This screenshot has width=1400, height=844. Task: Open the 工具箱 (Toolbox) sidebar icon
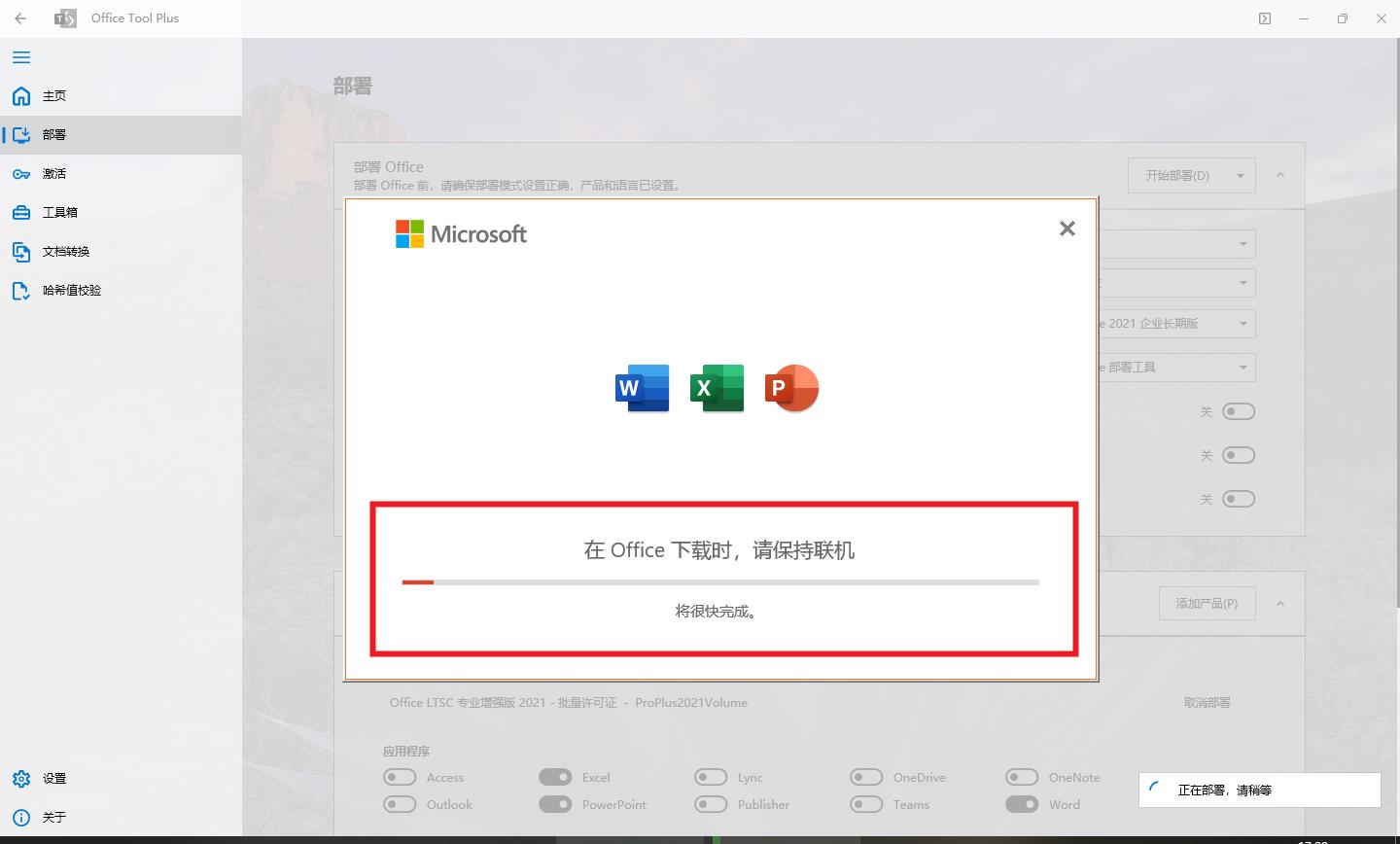coord(20,212)
